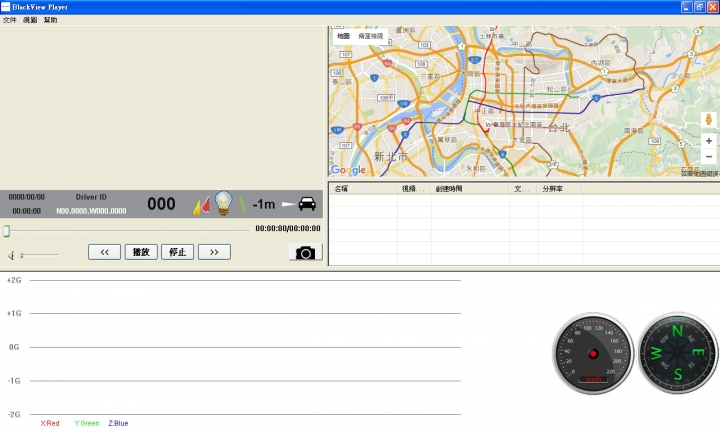Click the compass gauge

point(678,353)
